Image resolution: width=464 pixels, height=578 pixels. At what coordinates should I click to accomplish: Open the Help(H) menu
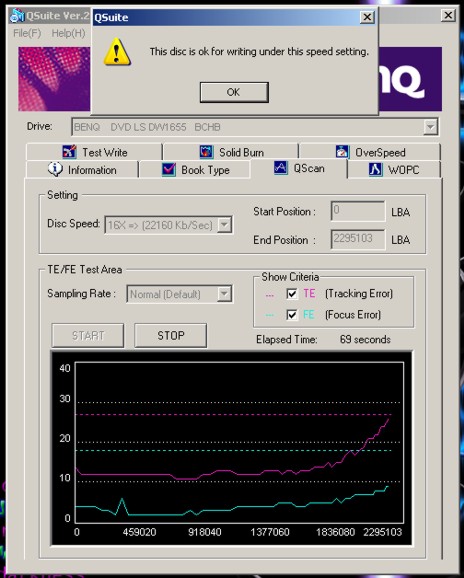pyautogui.click(x=68, y=33)
